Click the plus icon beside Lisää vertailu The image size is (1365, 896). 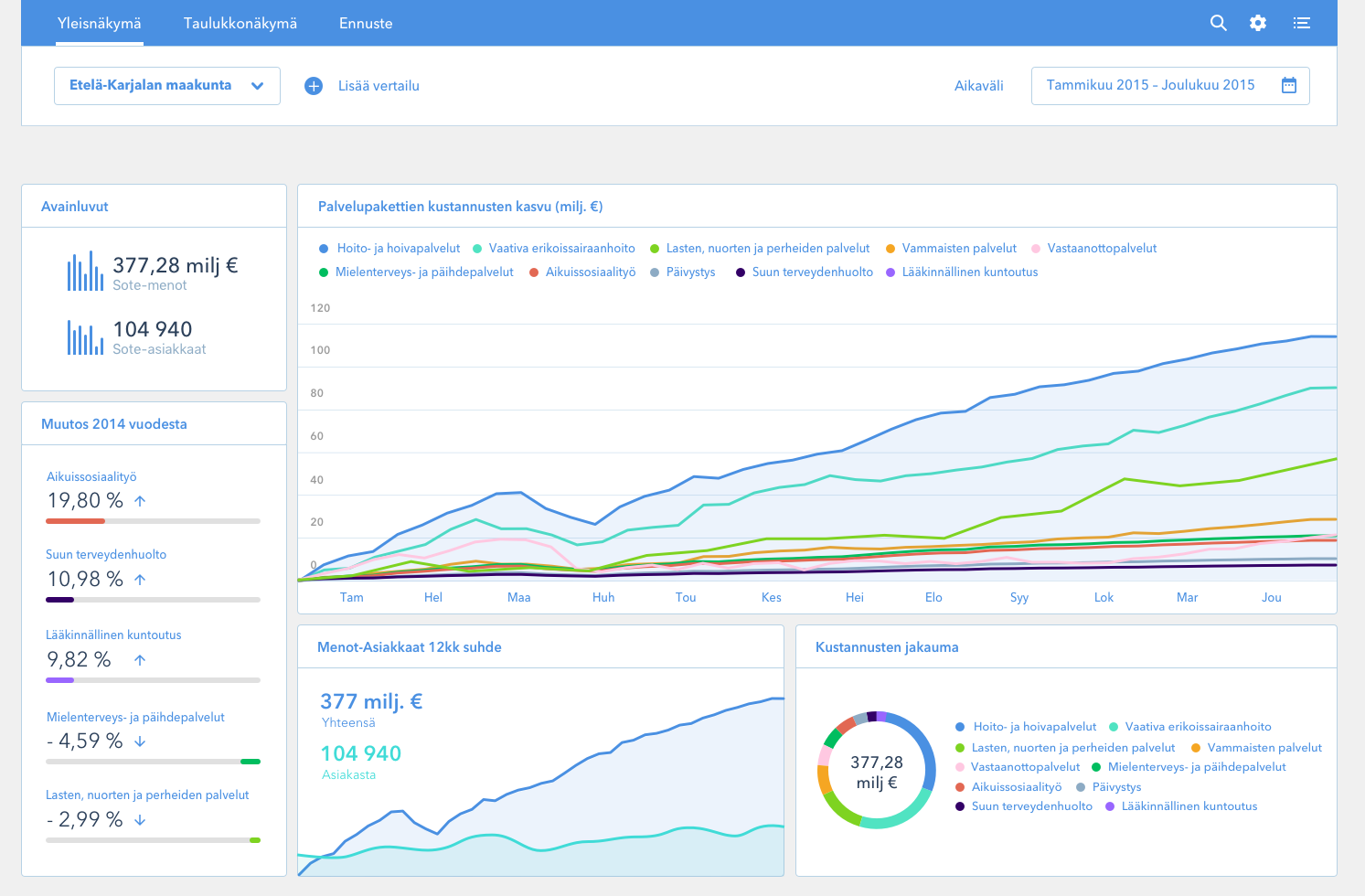tap(314, 86)
